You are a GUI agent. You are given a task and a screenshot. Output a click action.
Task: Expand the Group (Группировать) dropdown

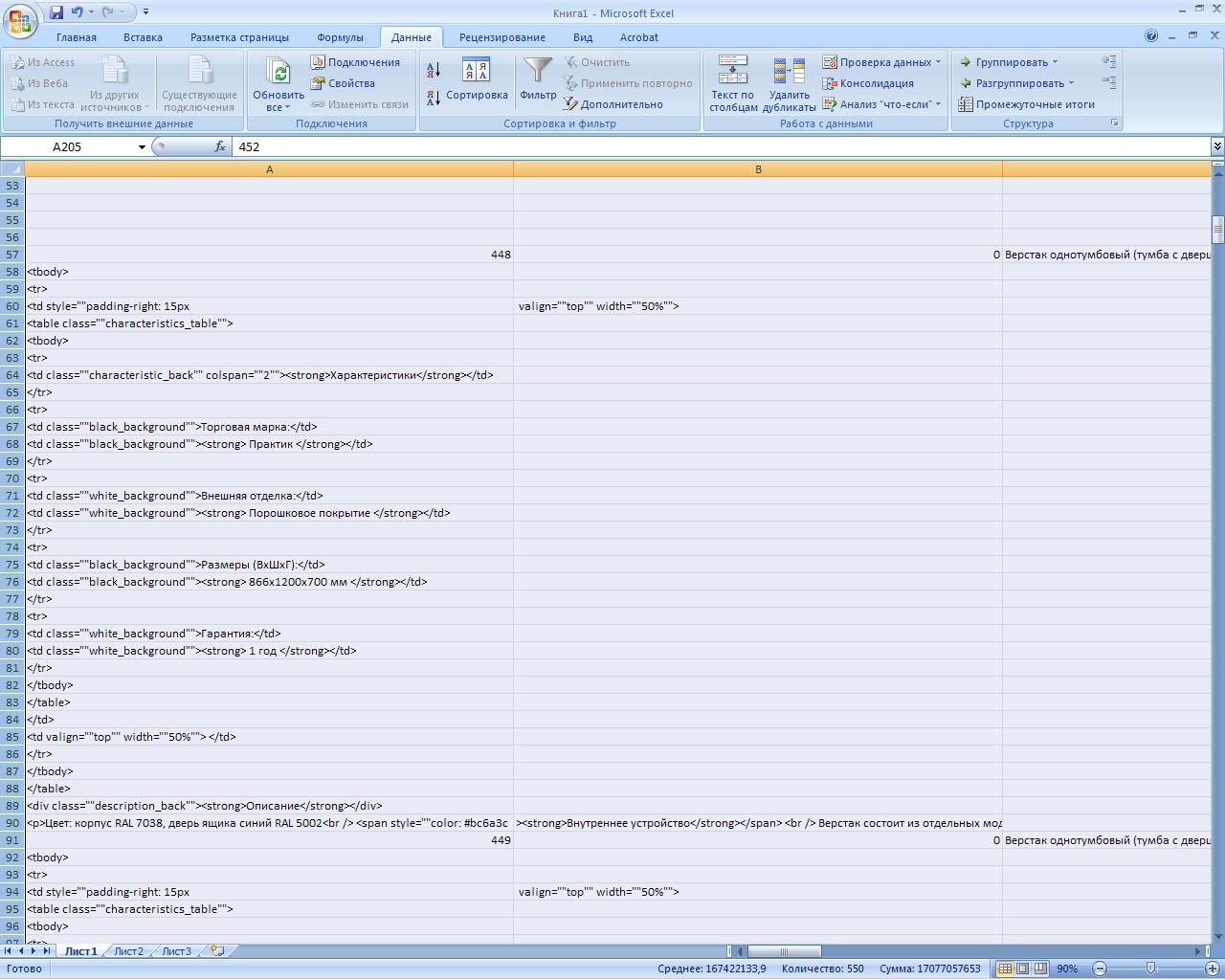(1055, 62)
